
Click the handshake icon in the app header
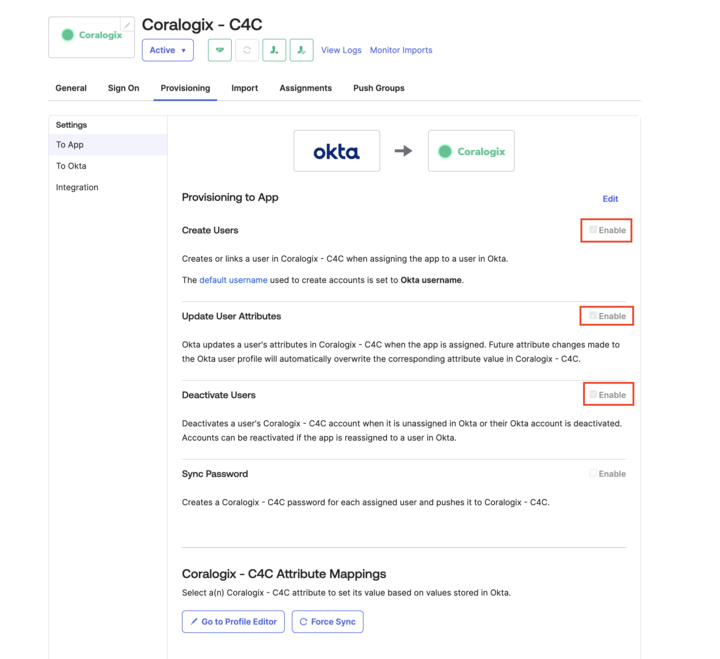point(219,50)
